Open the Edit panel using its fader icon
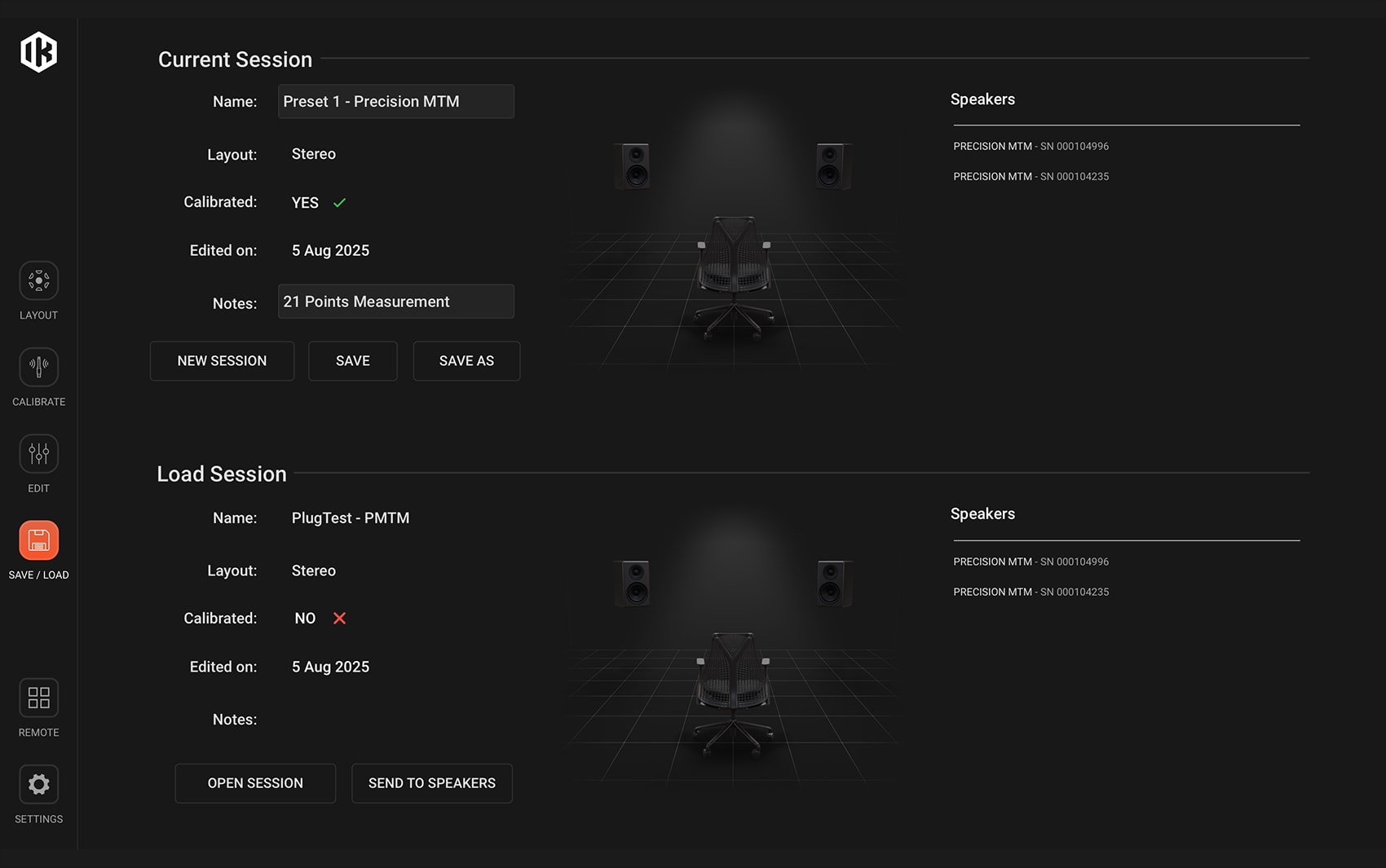Viewport: 1386px width, 868px height. pyautogui.click(x=38, y=454)
